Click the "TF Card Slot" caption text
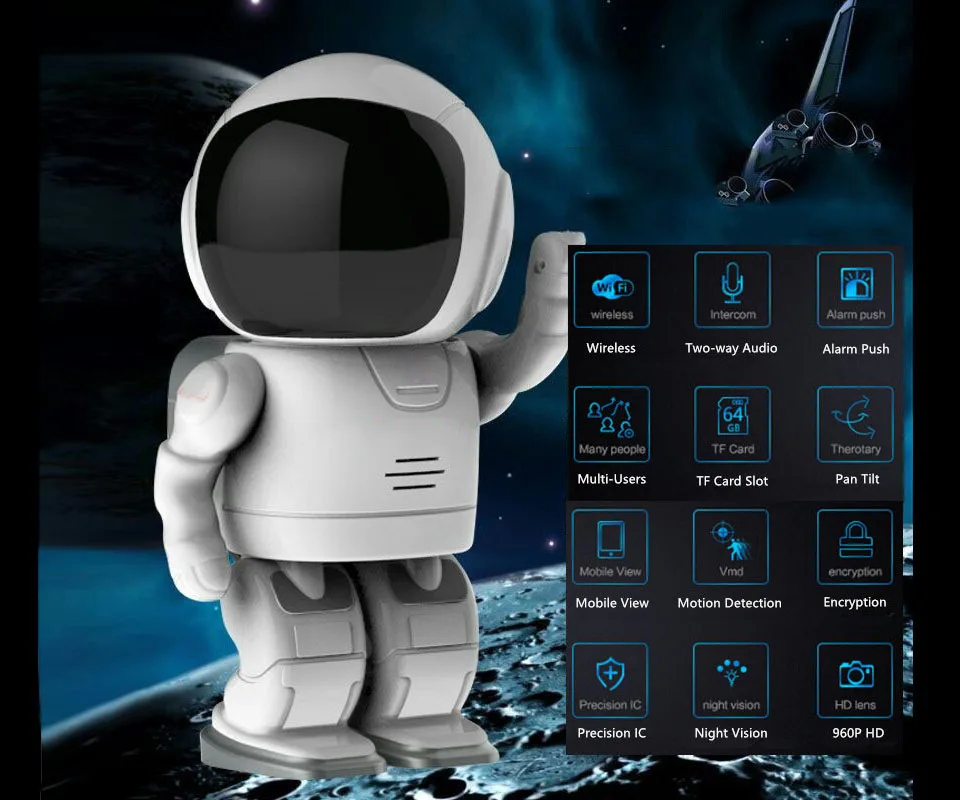 pyautogui.click(x=732, y=481)
